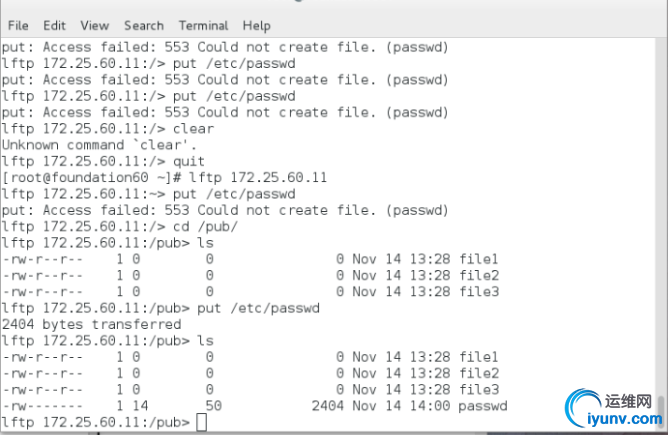This screenshot has width=668, height=435.
Task: Open the Edit menu
Action: (x=54, y=26)
